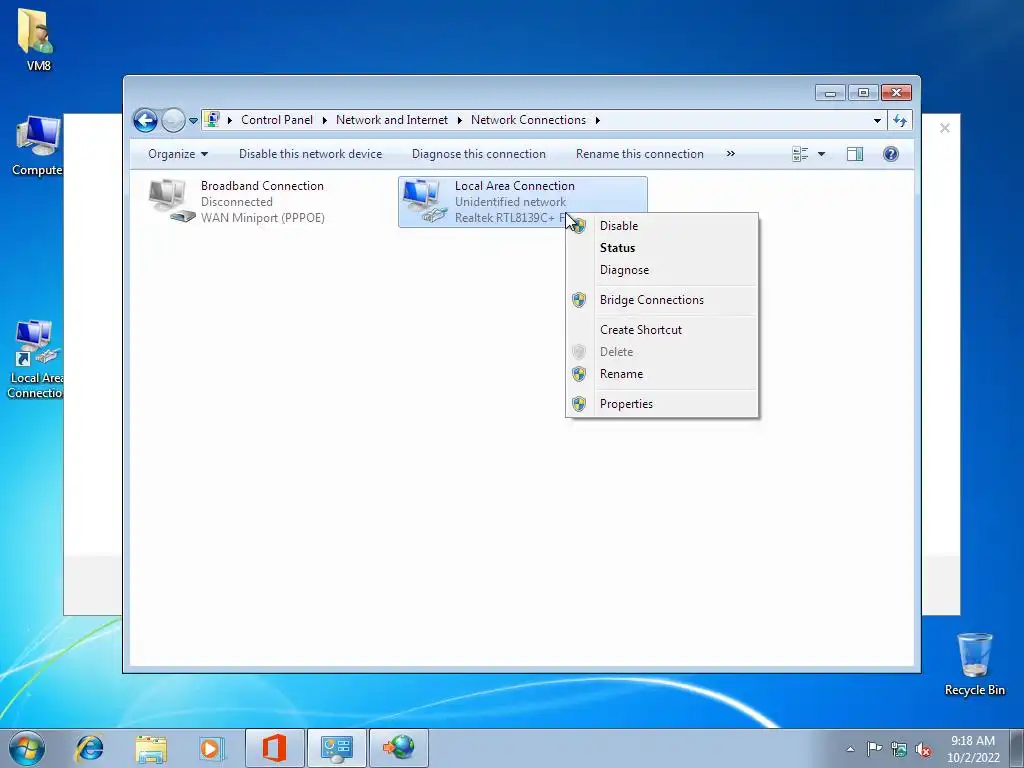This screenshot has height=768, width=1024.
Task: Open Microsoft Office taskbar icon
Action: coord(274,748)
